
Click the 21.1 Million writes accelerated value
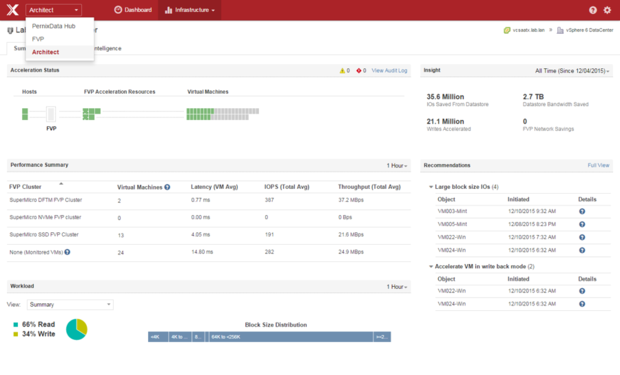(445, 122)
